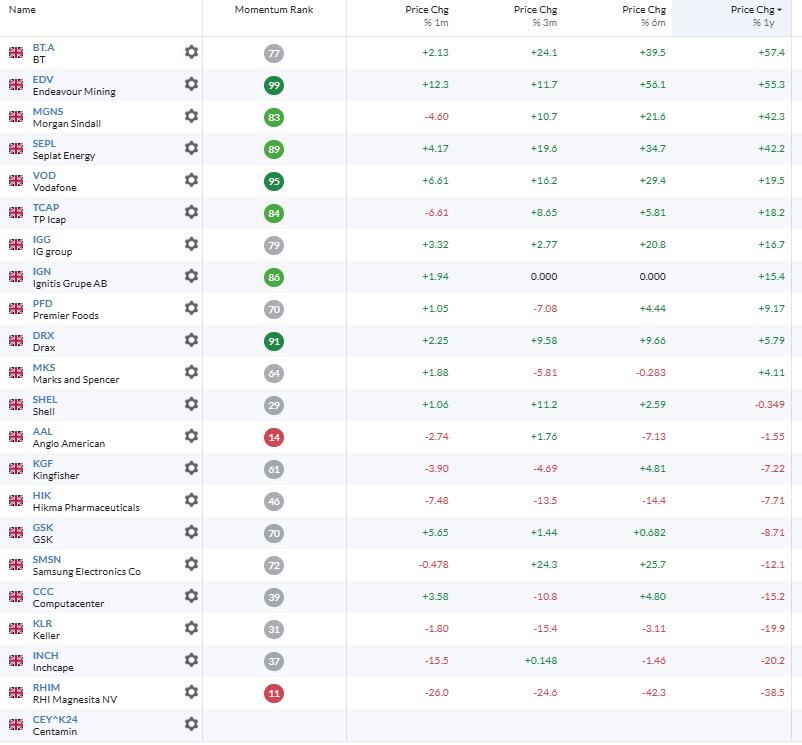Open settings gear for IG group row

click(x=191, y=244)
